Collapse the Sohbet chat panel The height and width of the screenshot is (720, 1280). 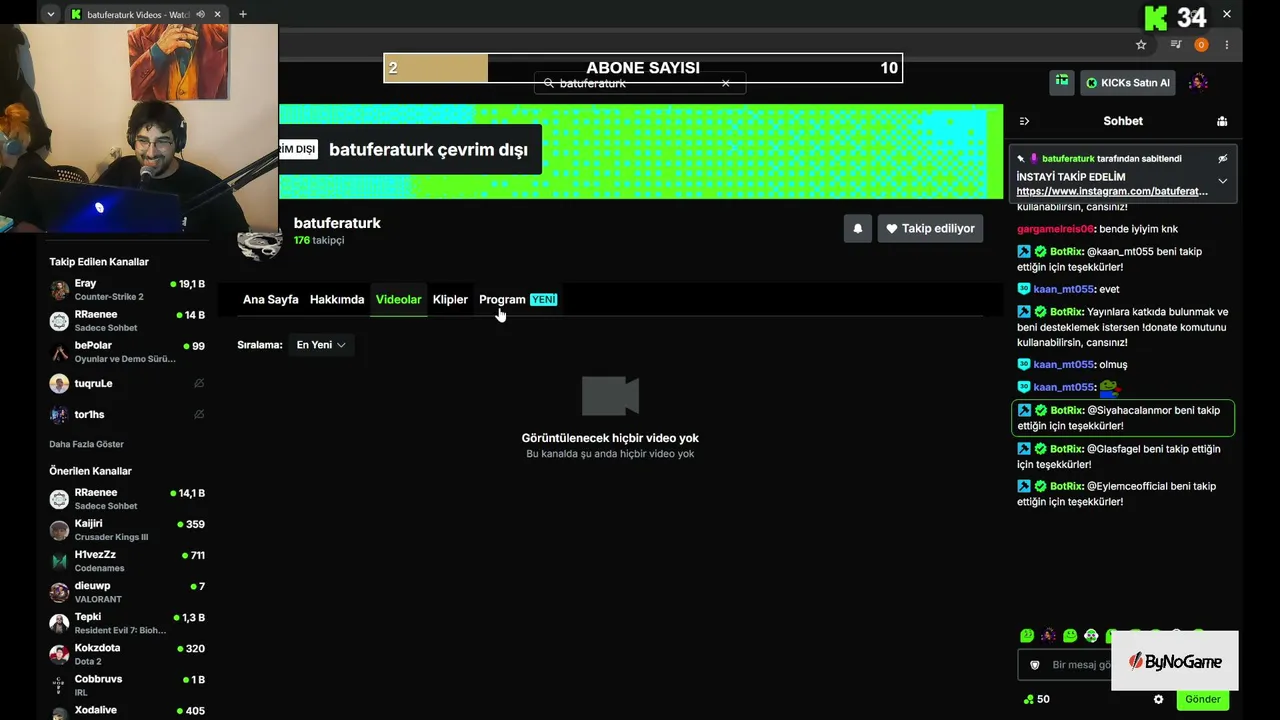coord(1024,121)
